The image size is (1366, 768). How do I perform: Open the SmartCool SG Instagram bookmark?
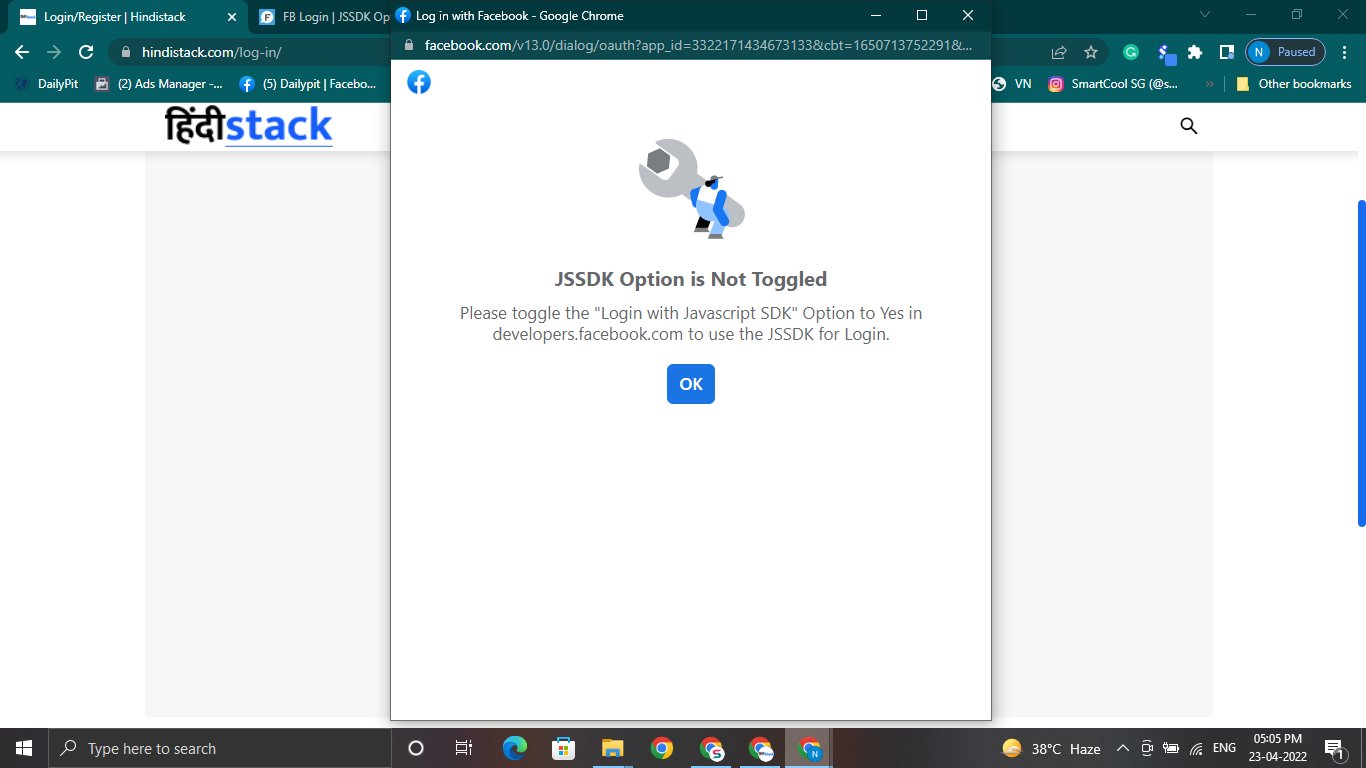pos(1113,84)
